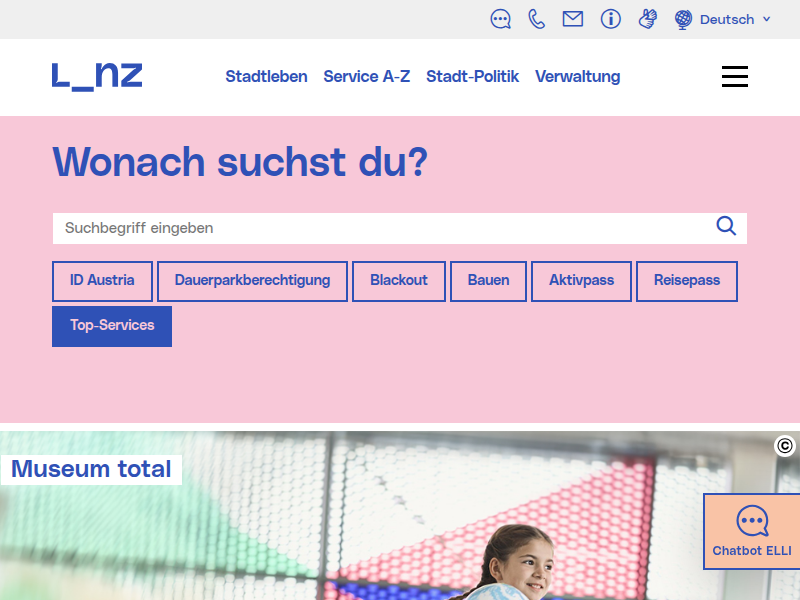Click the phone contact icon

point(537,19)
